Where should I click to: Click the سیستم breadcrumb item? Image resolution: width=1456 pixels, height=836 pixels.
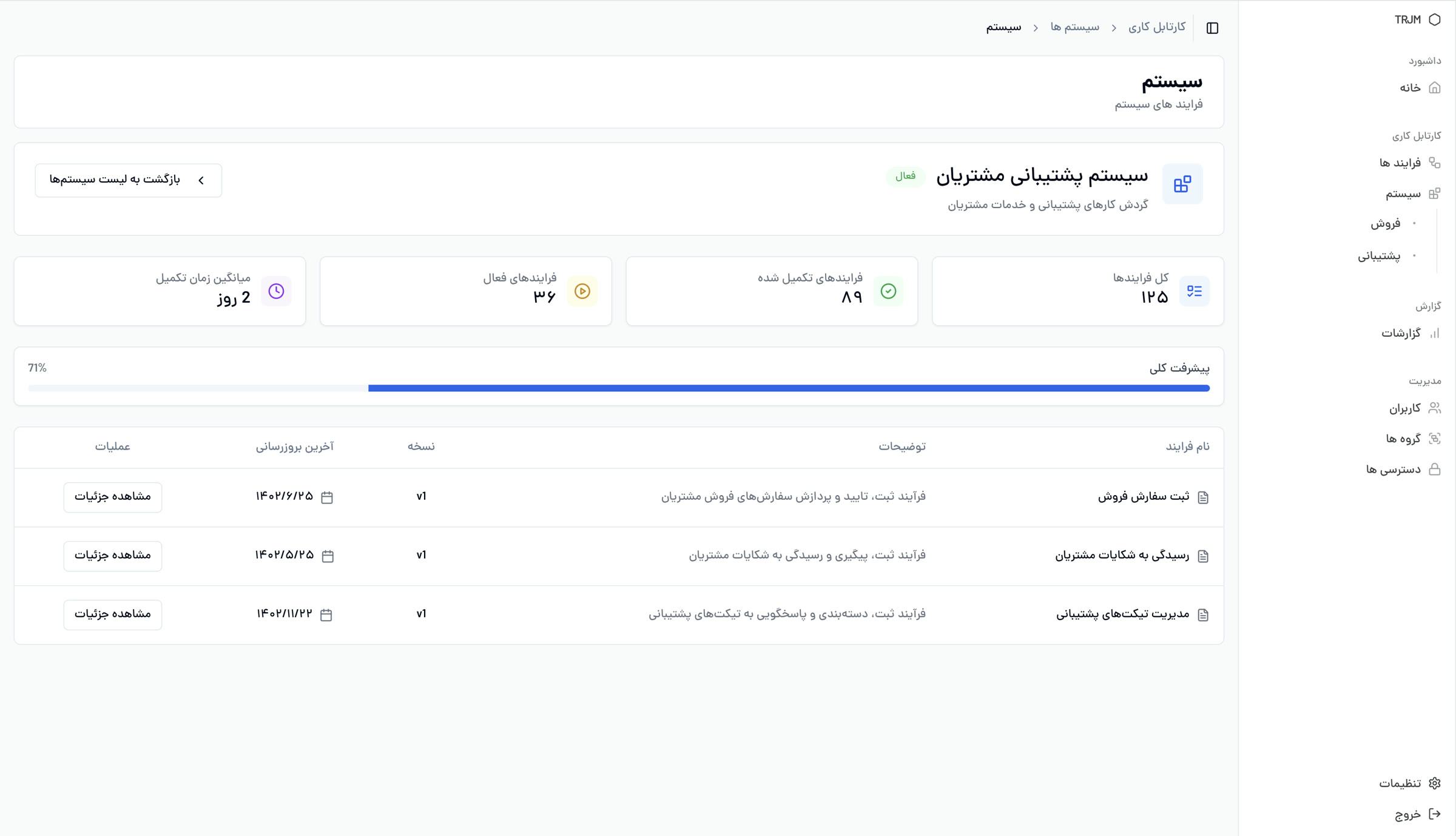tap(1003, 27)
